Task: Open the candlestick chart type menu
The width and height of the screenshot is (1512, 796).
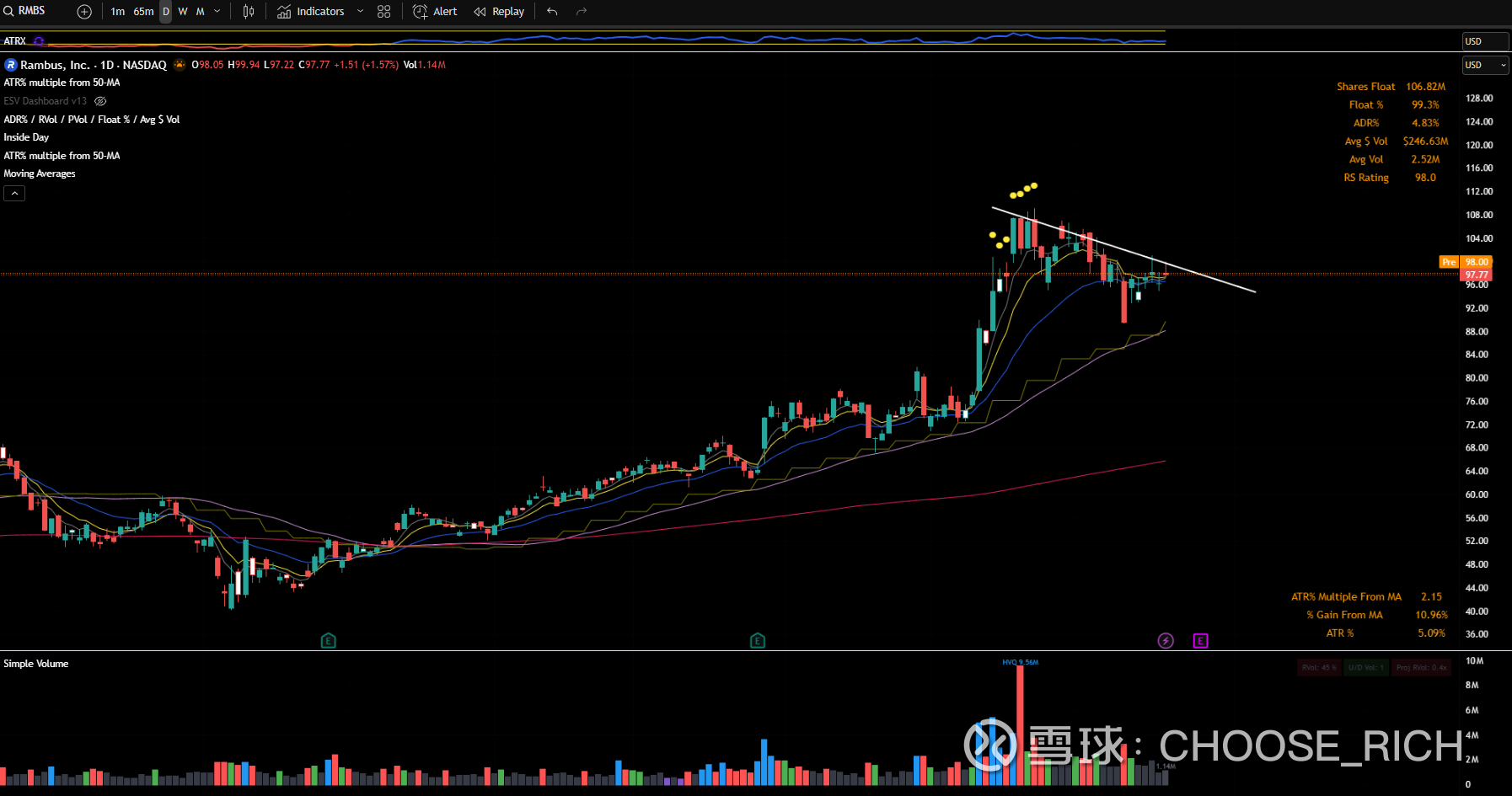Action: point(249,12)
